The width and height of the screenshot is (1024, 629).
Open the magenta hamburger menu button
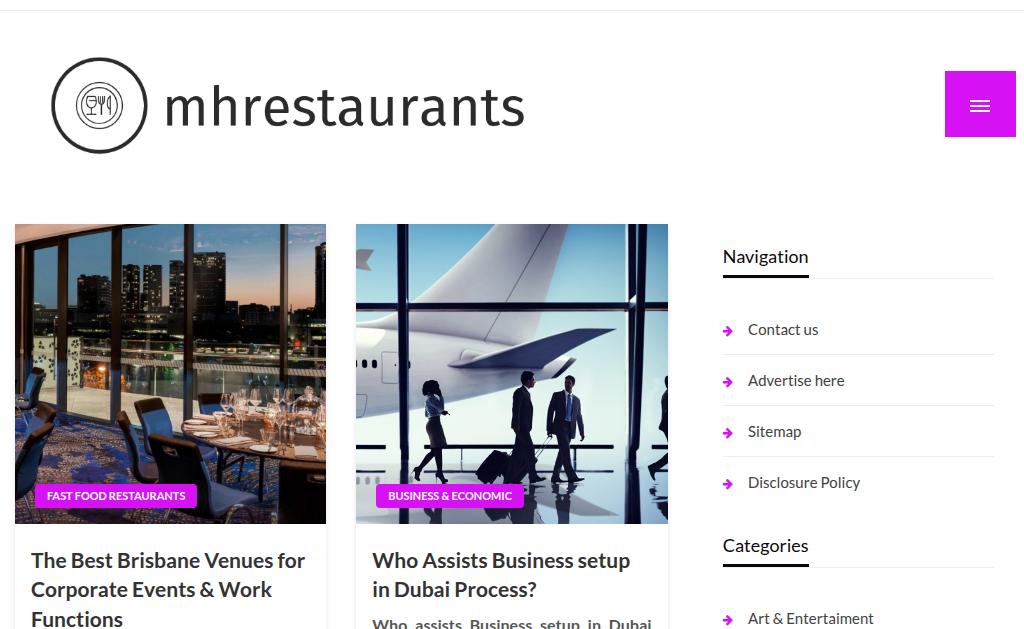click(980, 104)
